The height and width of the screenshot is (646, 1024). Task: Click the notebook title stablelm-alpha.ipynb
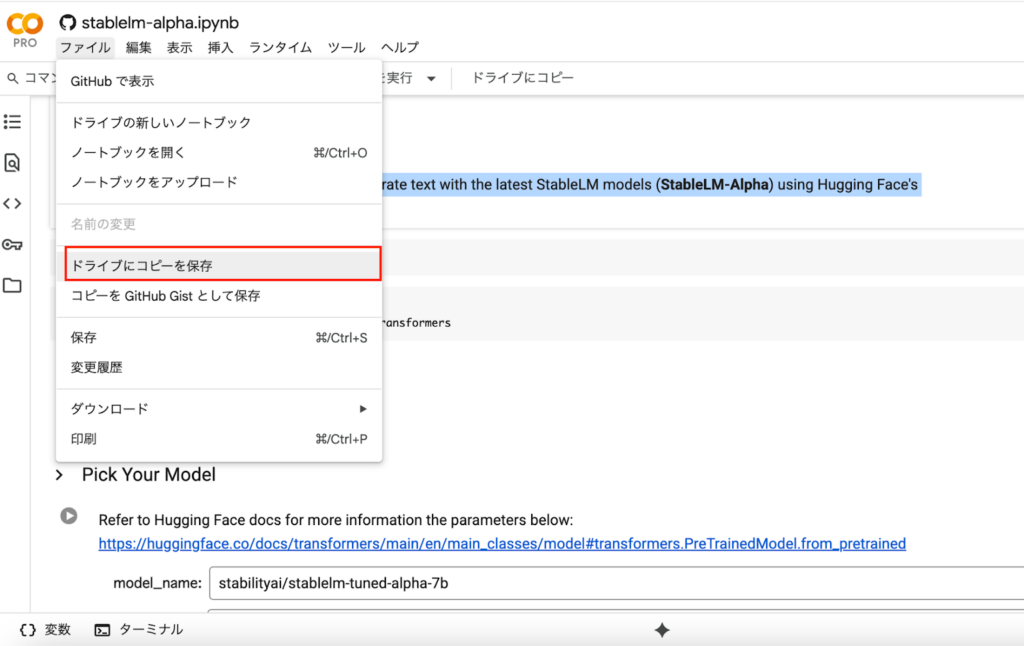pyautogui.click(x=160, y=23)
